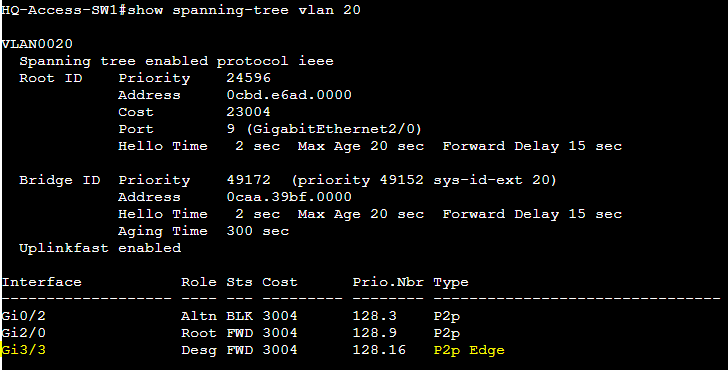This screenshot has width=728, height=370.
Task: Click the '128.9' port priority value
Action: [374, 333]
